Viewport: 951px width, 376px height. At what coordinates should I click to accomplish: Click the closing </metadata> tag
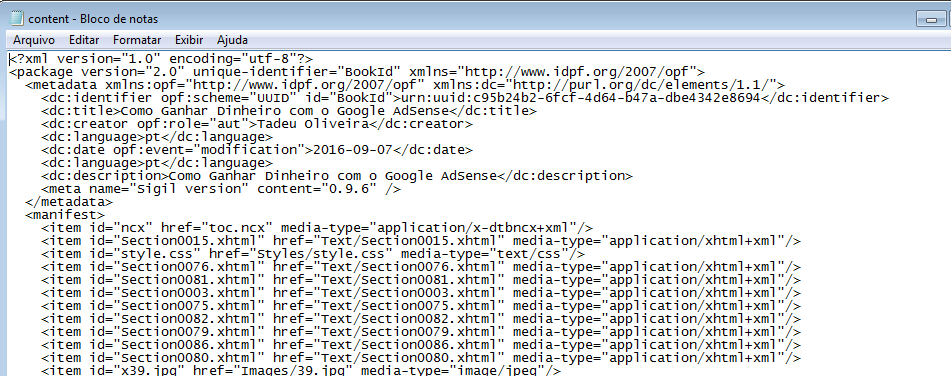click(69, 202)
